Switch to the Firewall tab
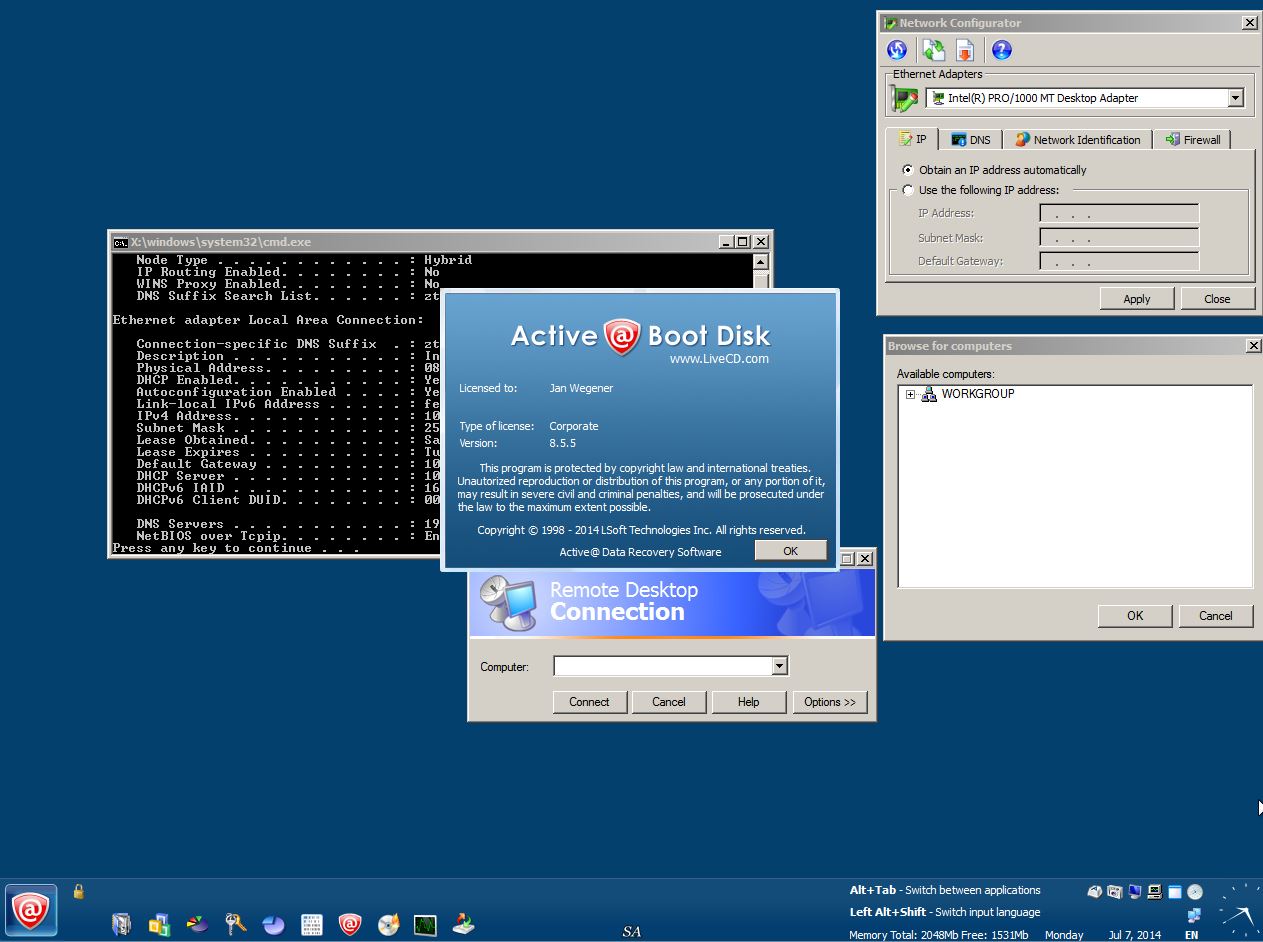1263x942 pixels. pos(1192,140)
